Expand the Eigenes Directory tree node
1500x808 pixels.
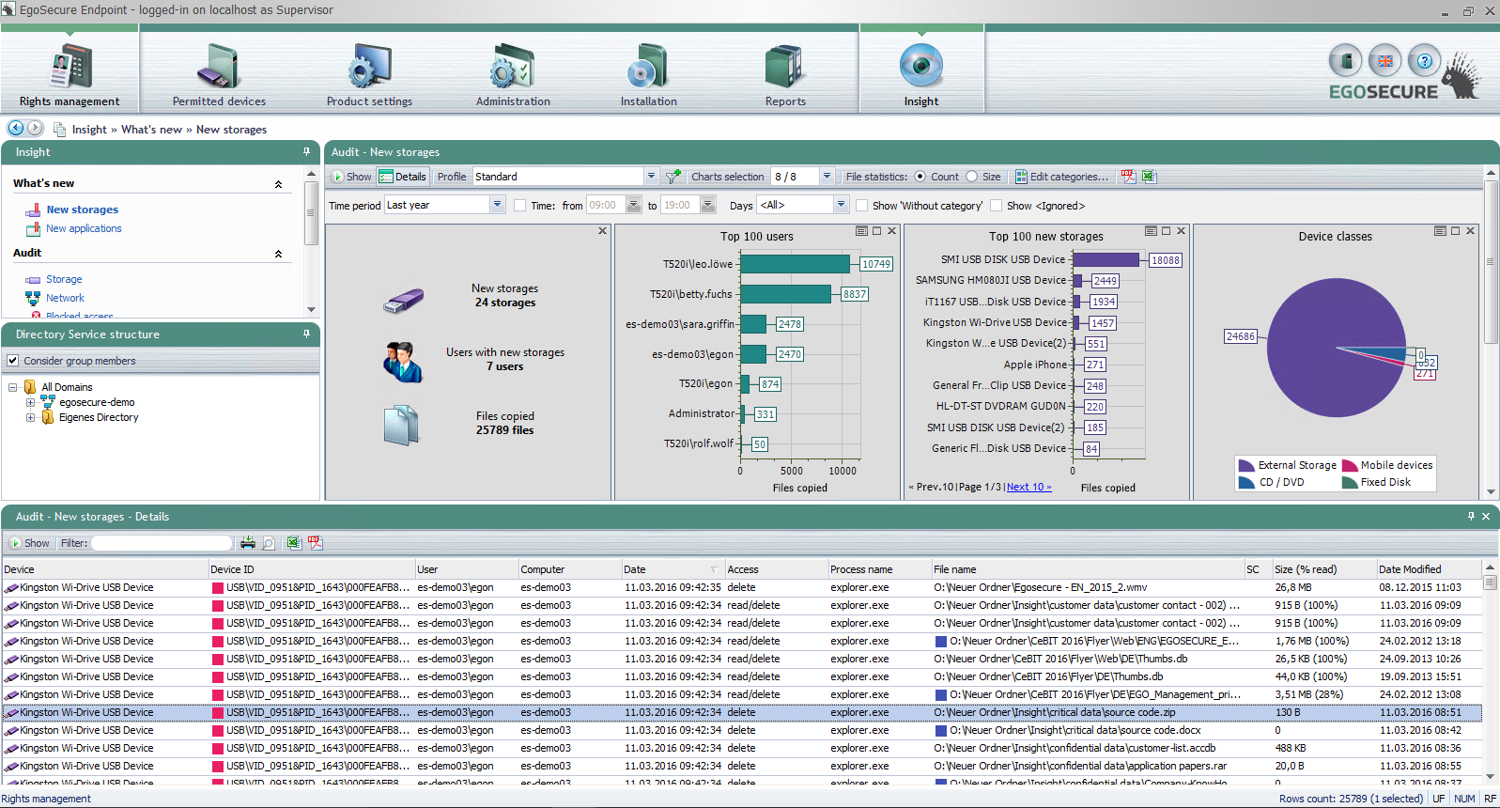pyautogui.click(x=30, y=417)
